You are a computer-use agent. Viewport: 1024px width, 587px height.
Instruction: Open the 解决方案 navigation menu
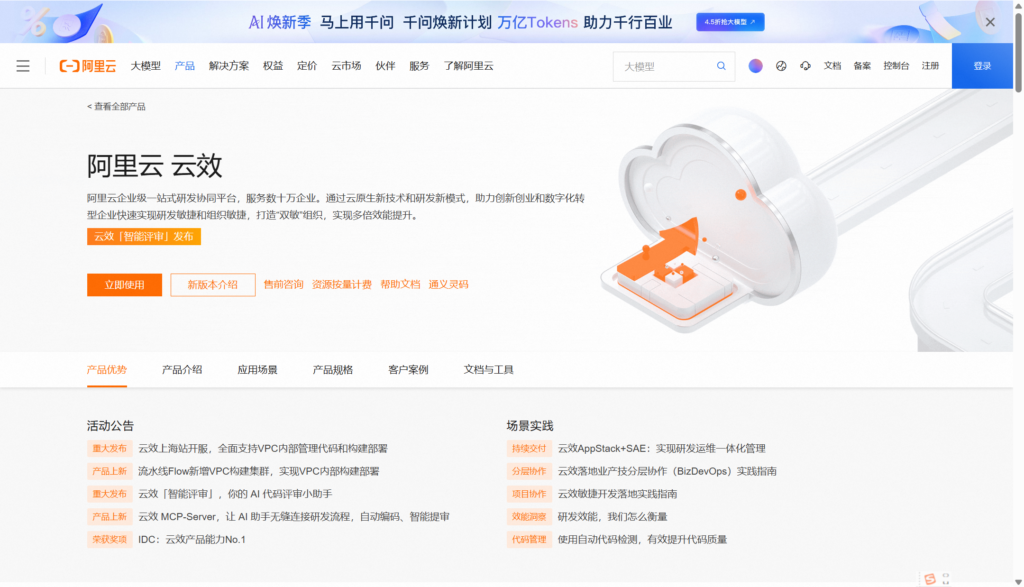pos(229,66)
